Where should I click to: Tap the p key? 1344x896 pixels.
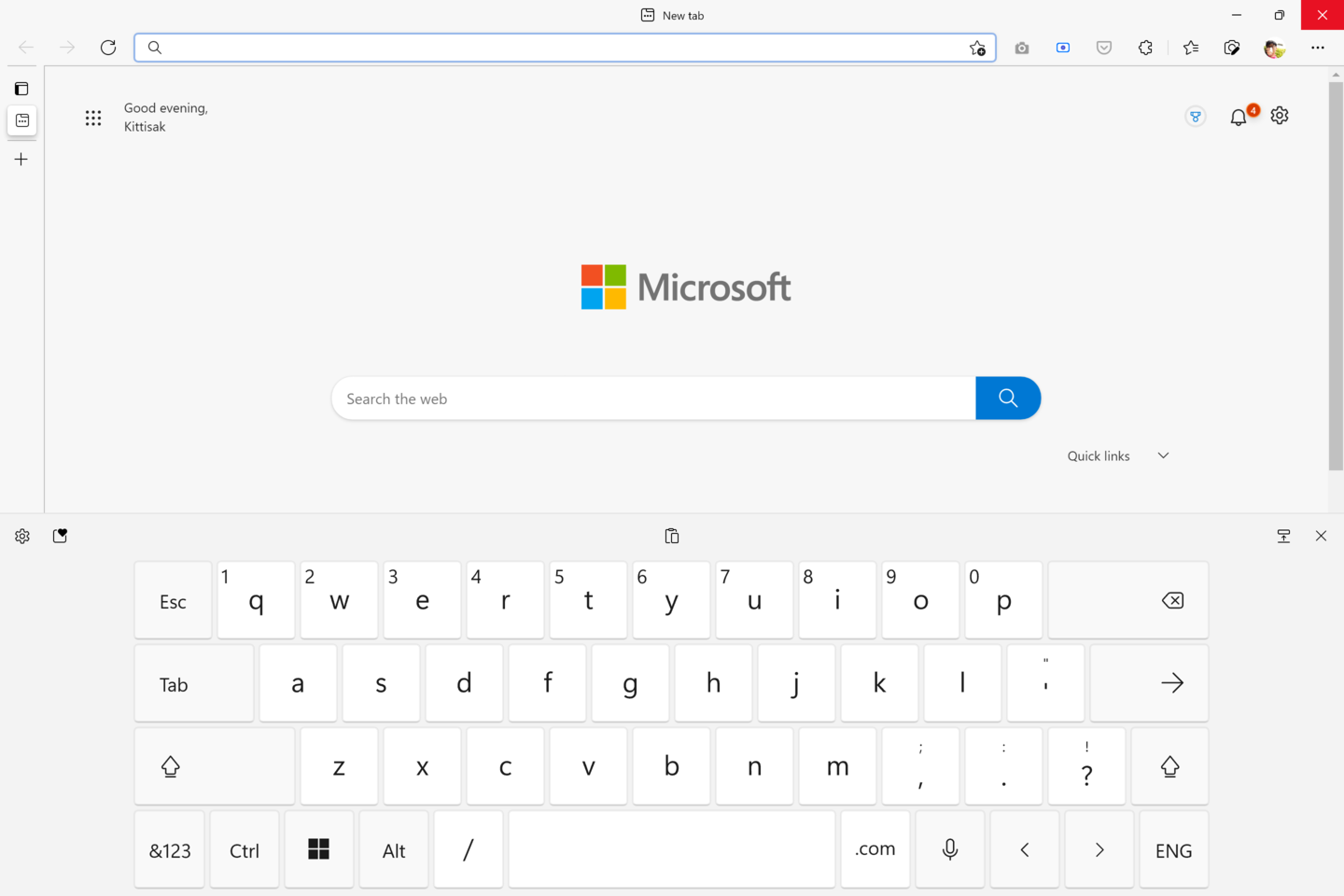coord(1004,600)
